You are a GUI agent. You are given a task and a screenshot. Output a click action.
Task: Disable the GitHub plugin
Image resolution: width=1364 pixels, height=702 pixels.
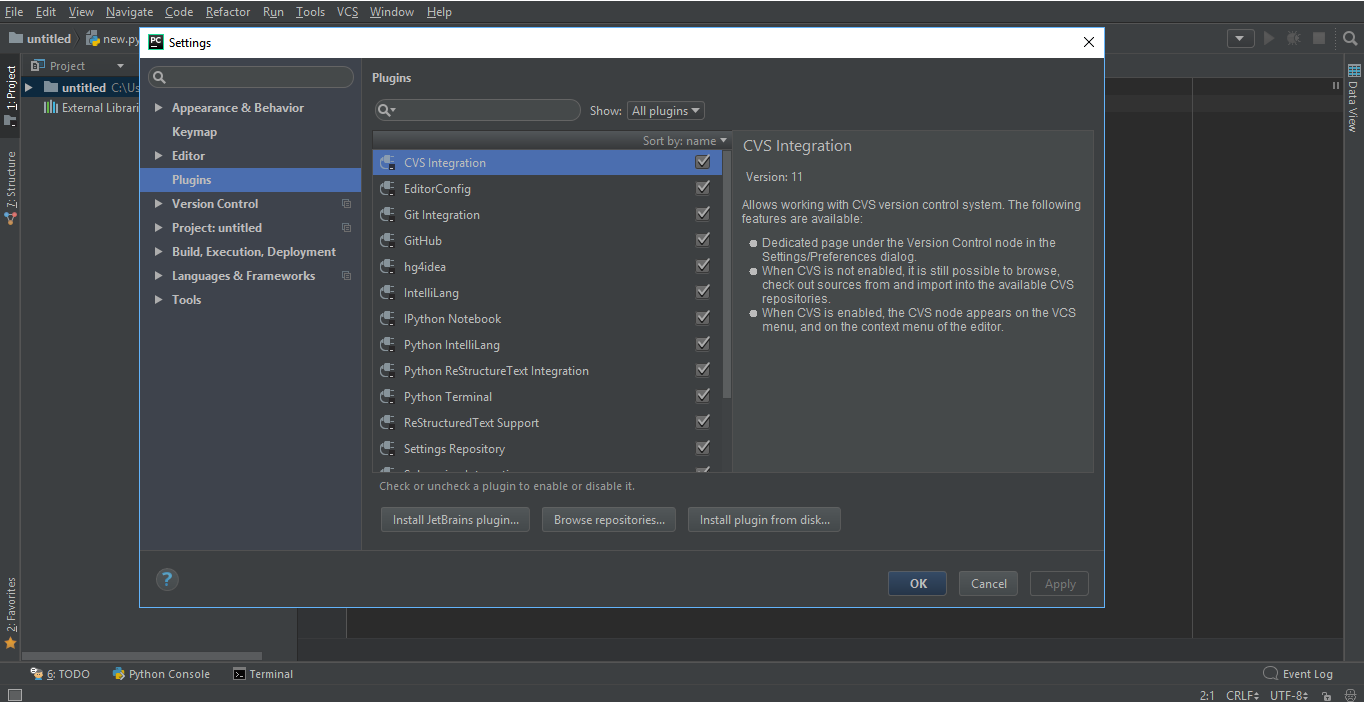(702, 239)
